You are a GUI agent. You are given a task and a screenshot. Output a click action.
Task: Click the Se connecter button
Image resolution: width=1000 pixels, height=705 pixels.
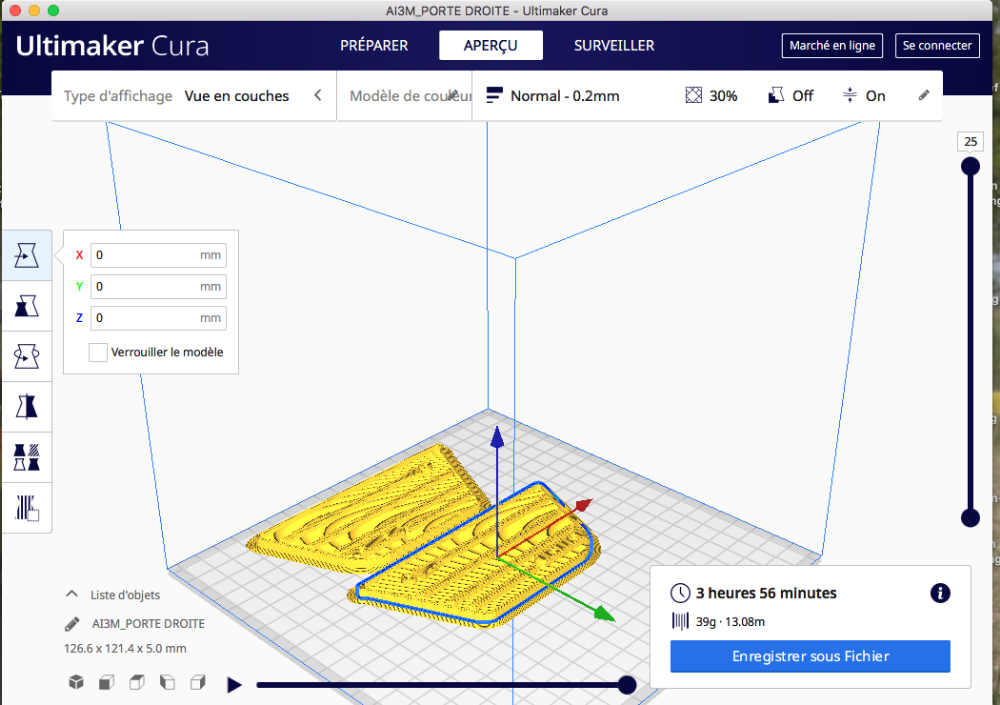click(937, 45)
